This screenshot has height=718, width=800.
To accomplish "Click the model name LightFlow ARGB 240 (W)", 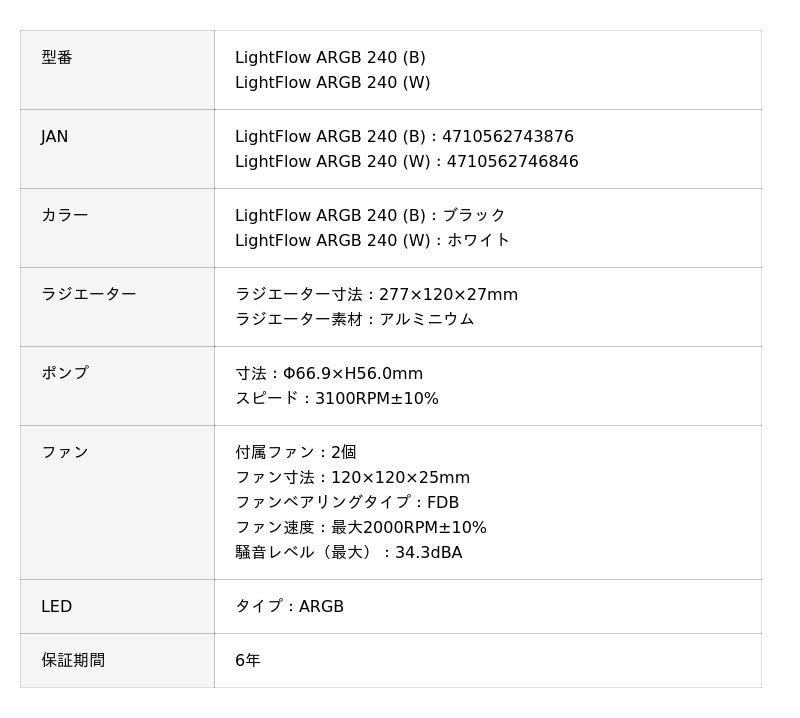I will [332, 83].
